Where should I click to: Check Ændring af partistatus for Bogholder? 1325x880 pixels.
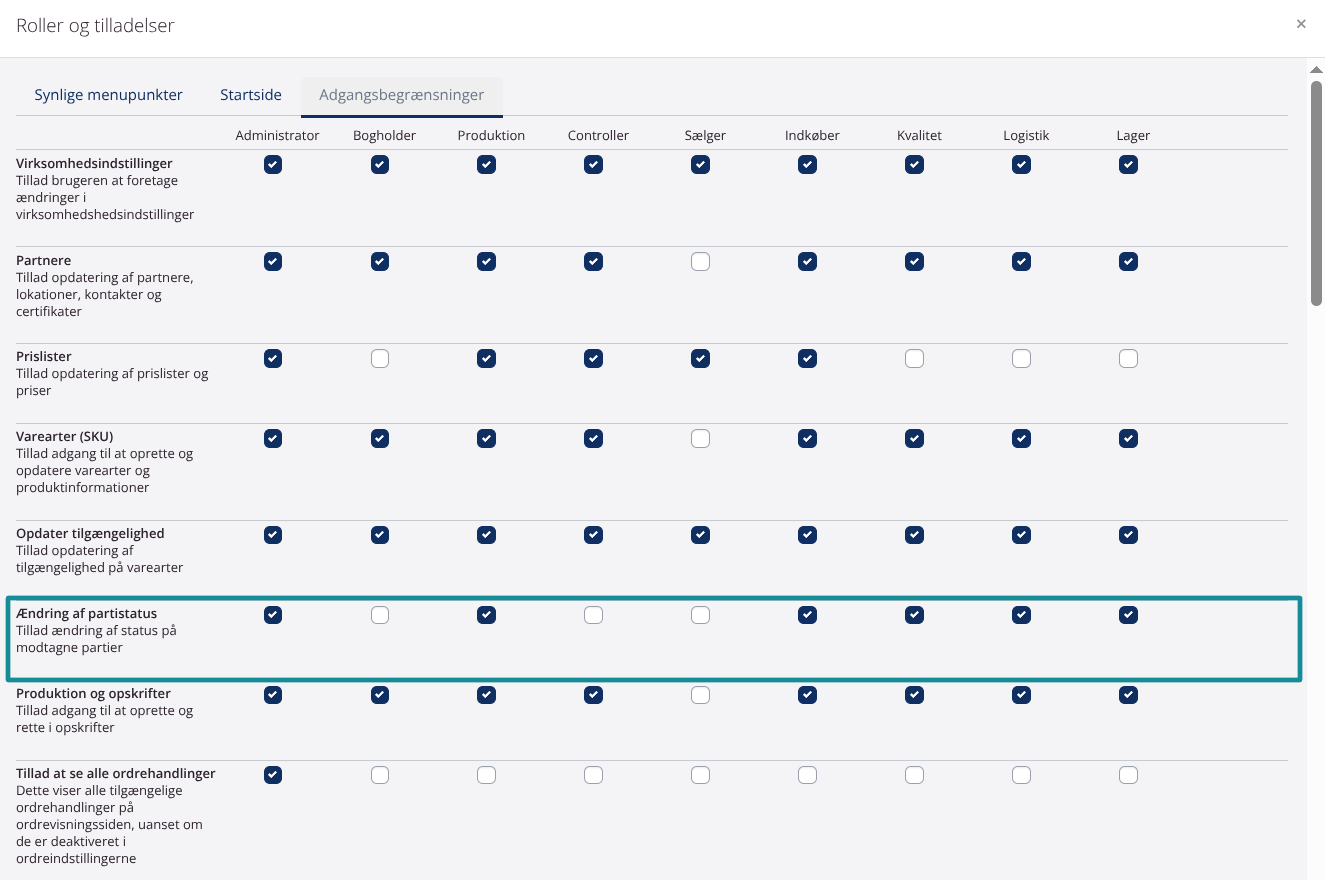380,615
